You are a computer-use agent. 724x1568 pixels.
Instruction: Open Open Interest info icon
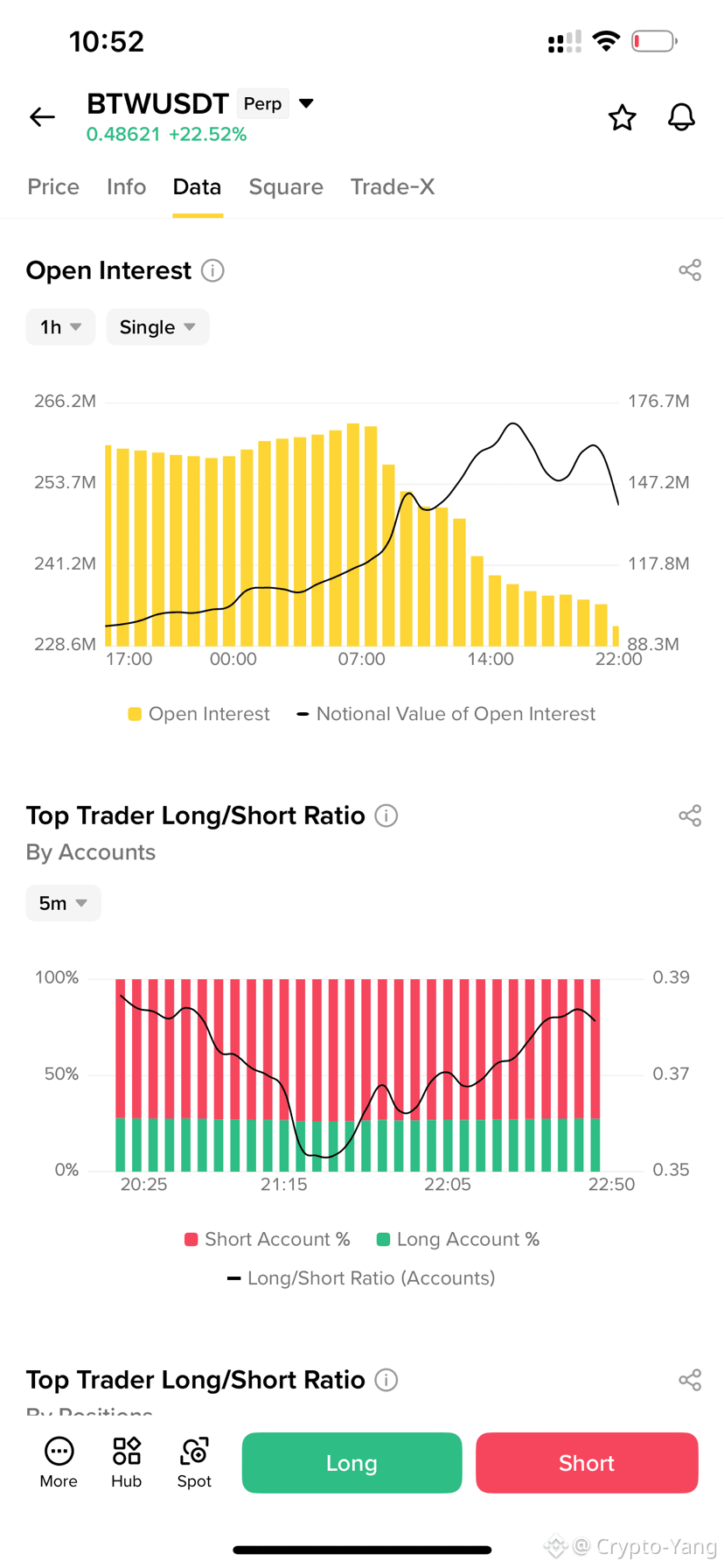coord(212,270)
